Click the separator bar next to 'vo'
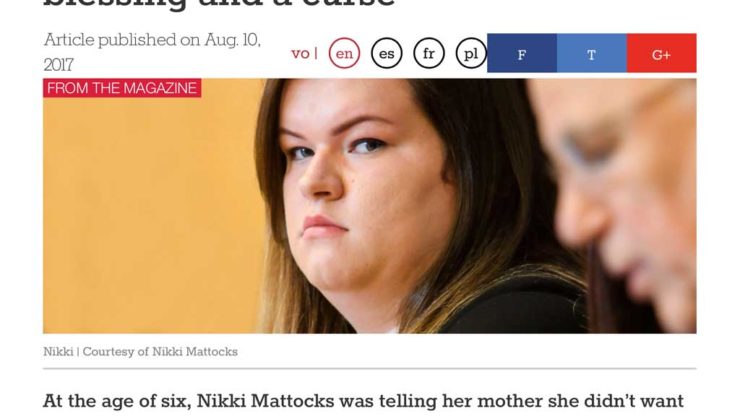Viewport: 740px width, 416px height. coord(316,53)
